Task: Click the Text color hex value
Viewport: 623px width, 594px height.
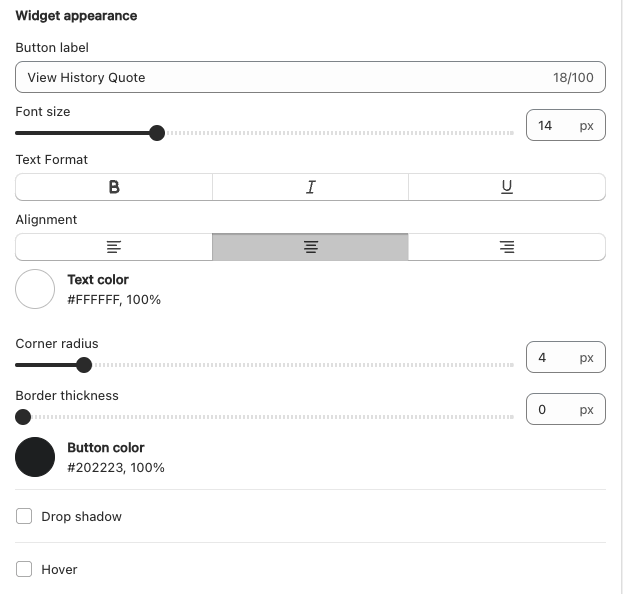Action: [114, 300]
